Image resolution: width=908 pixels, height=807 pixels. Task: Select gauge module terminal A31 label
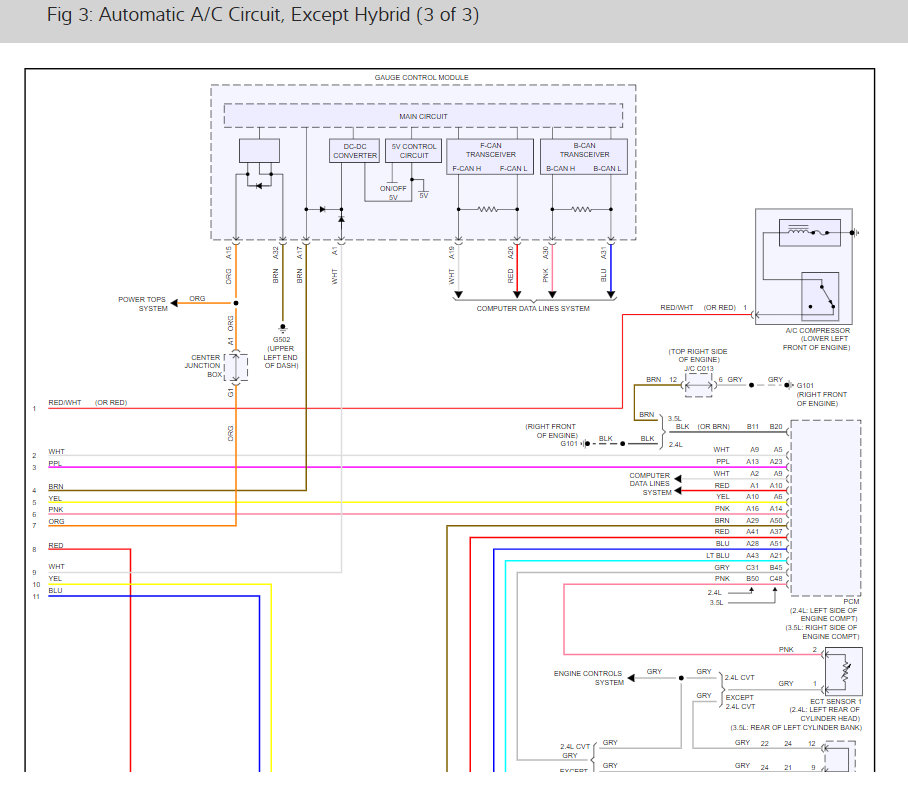tap(603, 253)
